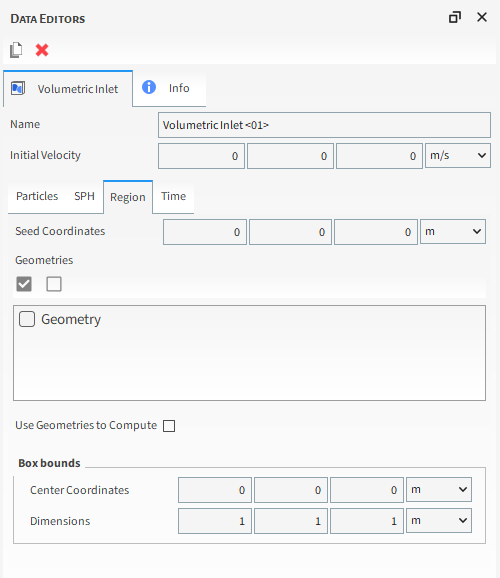Switch to the Info tab
Screen dimensions: 500x578
tap(169, 88)
